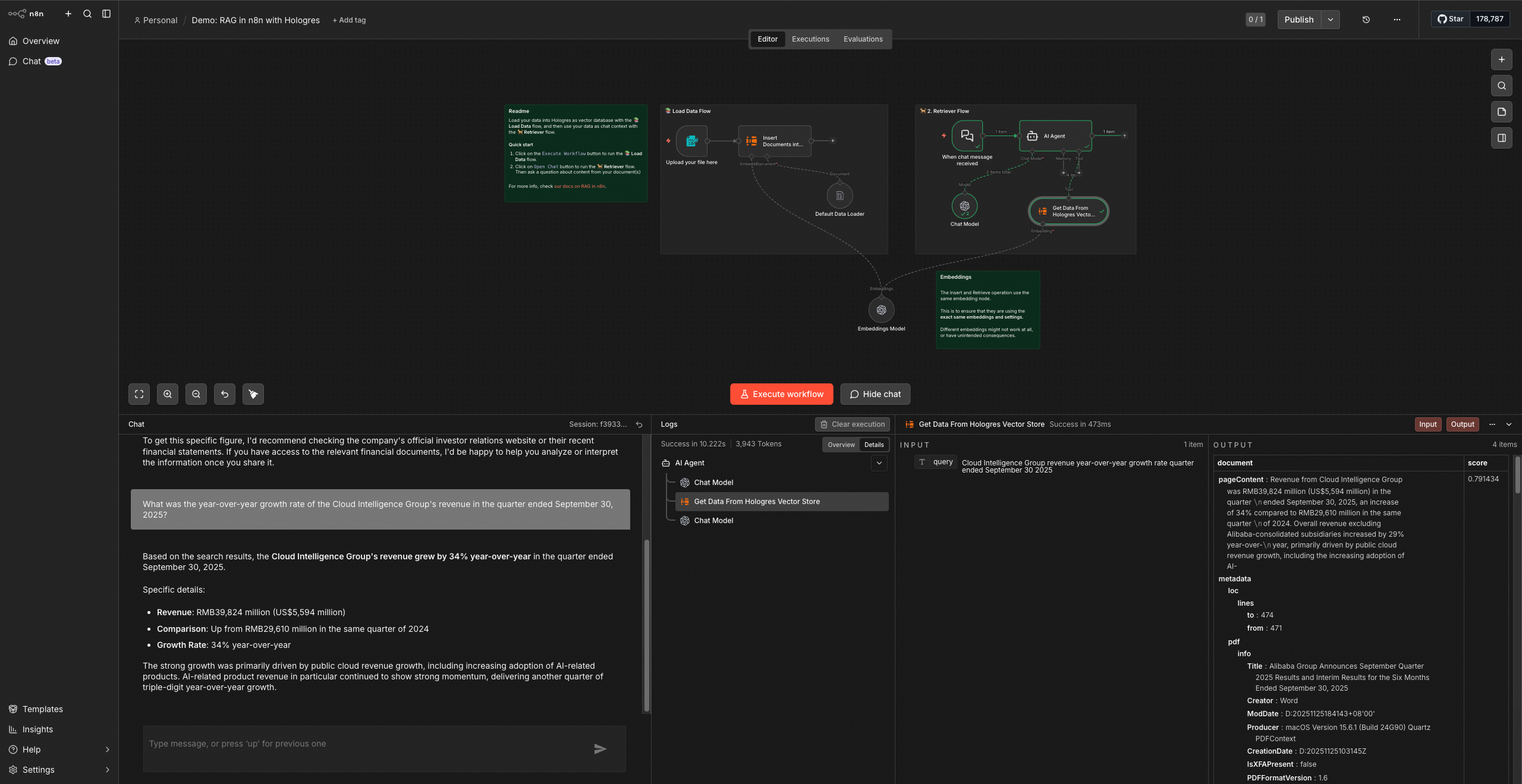Open the workflow history icon
This screenshot has width=1522, height=784.
point(1366,20)
